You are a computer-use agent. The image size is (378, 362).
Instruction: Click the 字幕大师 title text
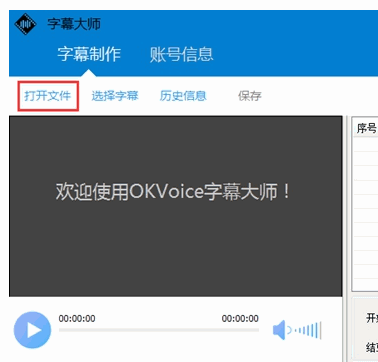pyautogui.click(x=74, y=24)
